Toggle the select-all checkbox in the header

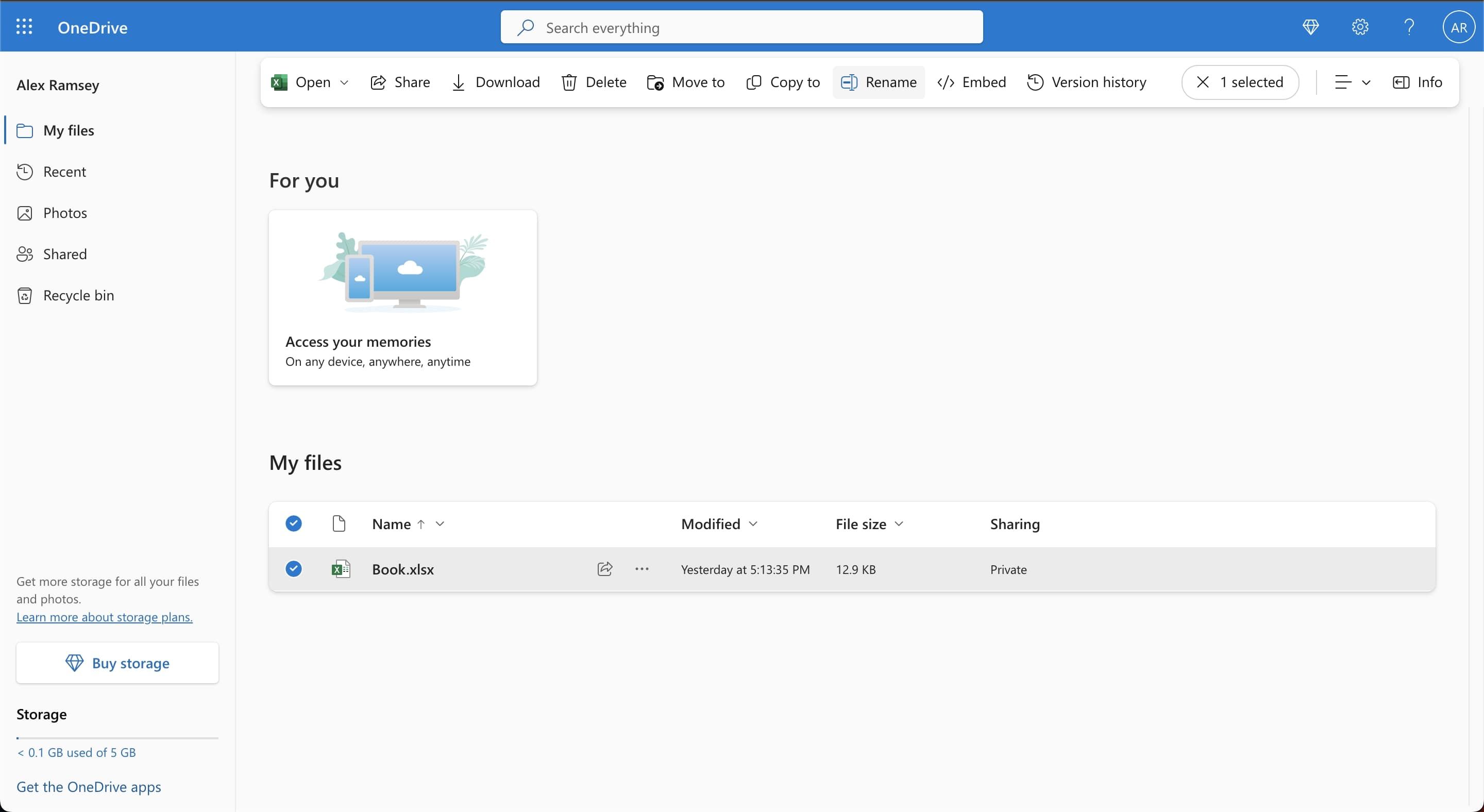[x=293, y=523]
